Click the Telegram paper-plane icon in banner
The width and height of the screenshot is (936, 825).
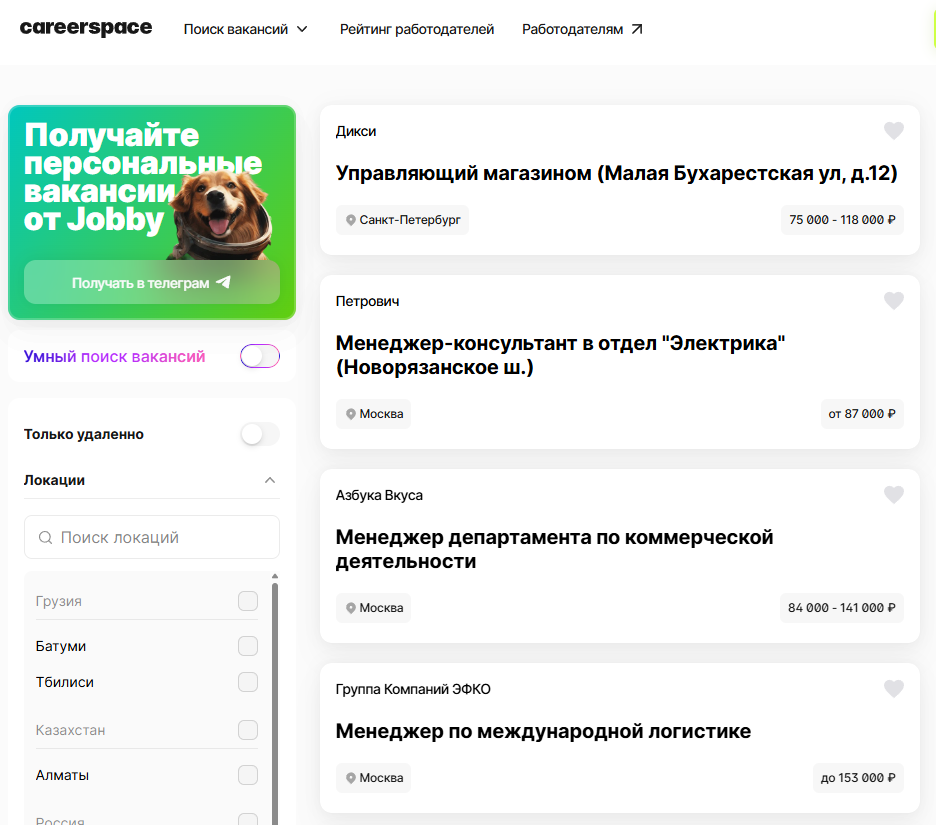[223, 282]
